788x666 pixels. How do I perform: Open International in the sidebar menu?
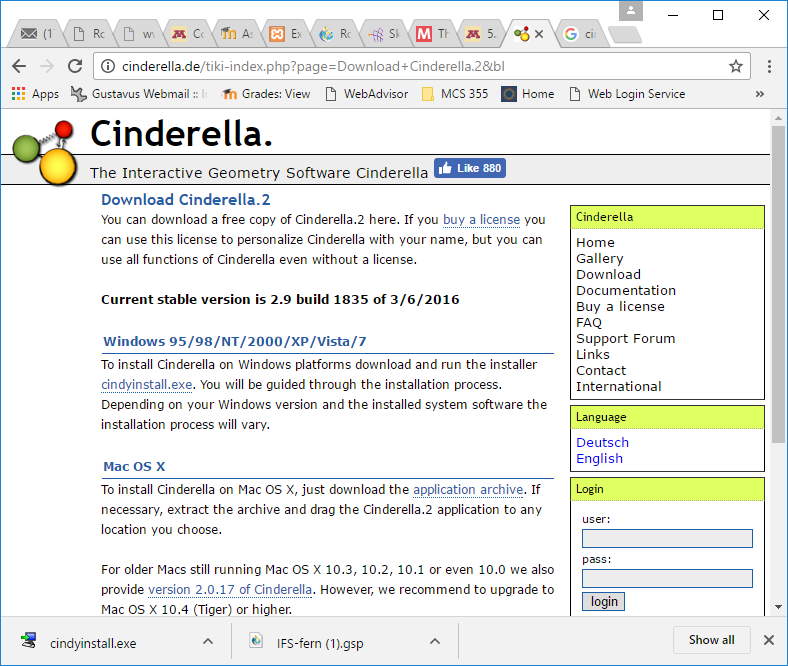[618, 387]
